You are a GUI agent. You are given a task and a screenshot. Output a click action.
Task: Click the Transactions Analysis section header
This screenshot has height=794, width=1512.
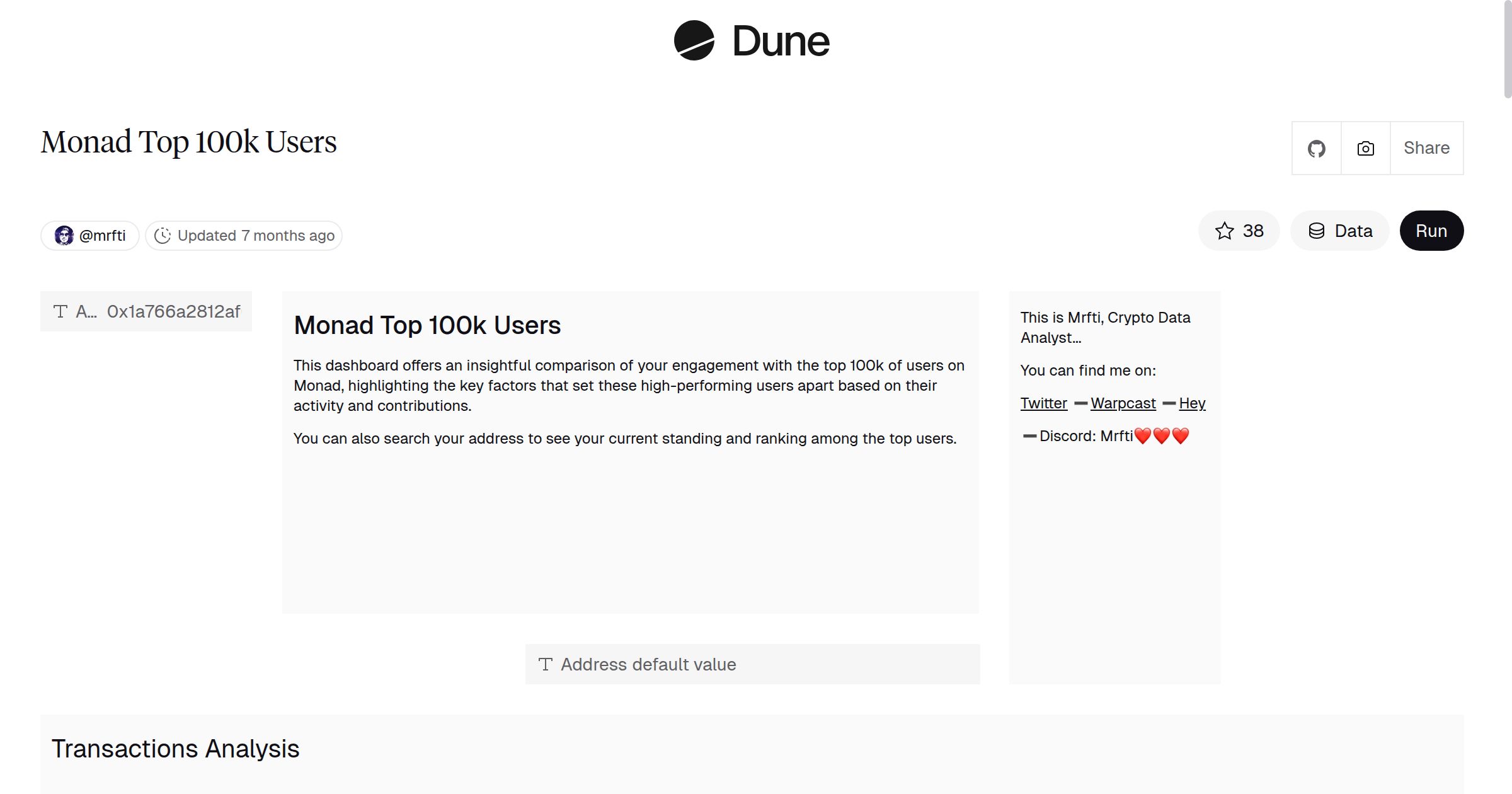click(x=177, y=749)
